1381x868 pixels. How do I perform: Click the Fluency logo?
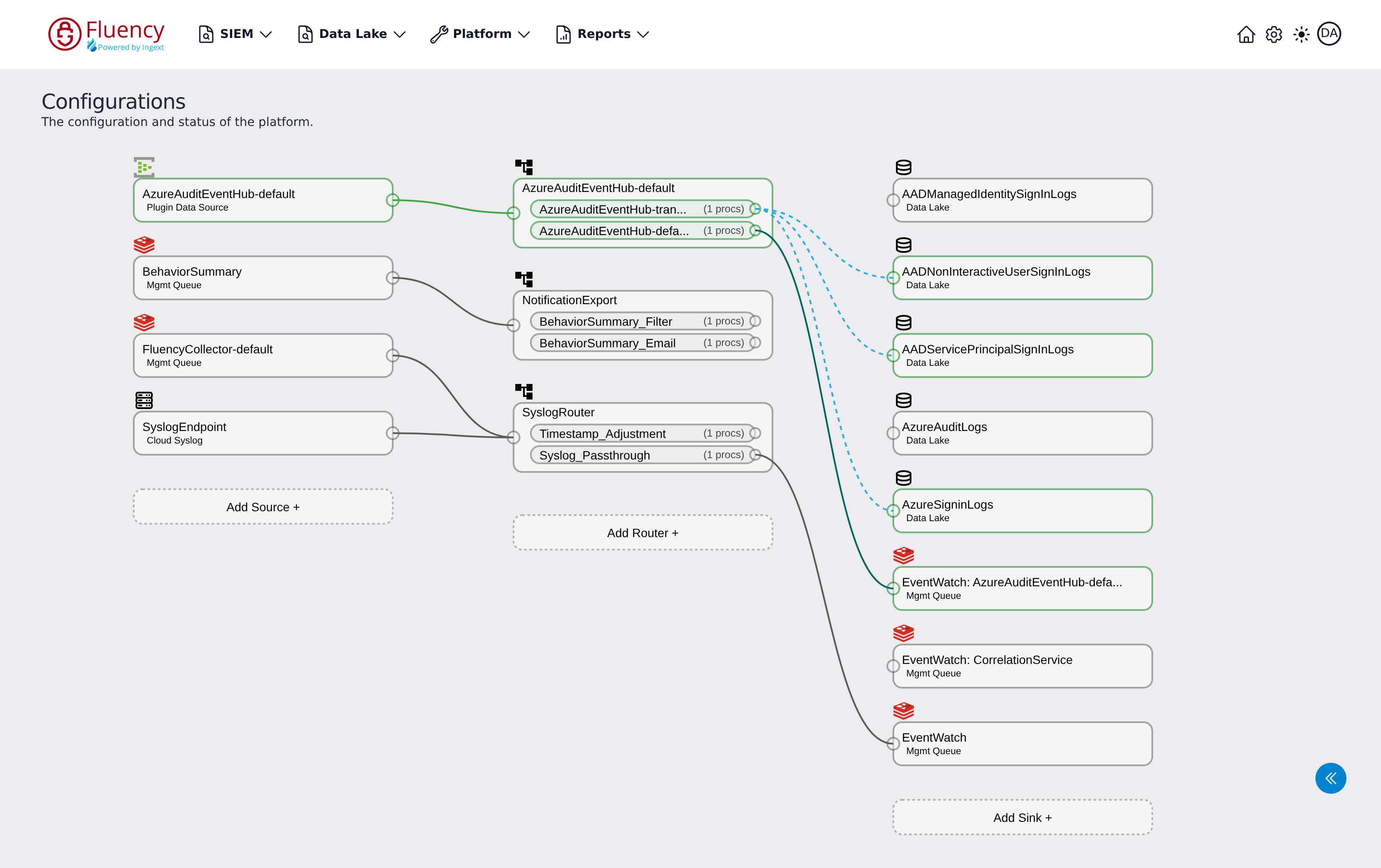107,34
